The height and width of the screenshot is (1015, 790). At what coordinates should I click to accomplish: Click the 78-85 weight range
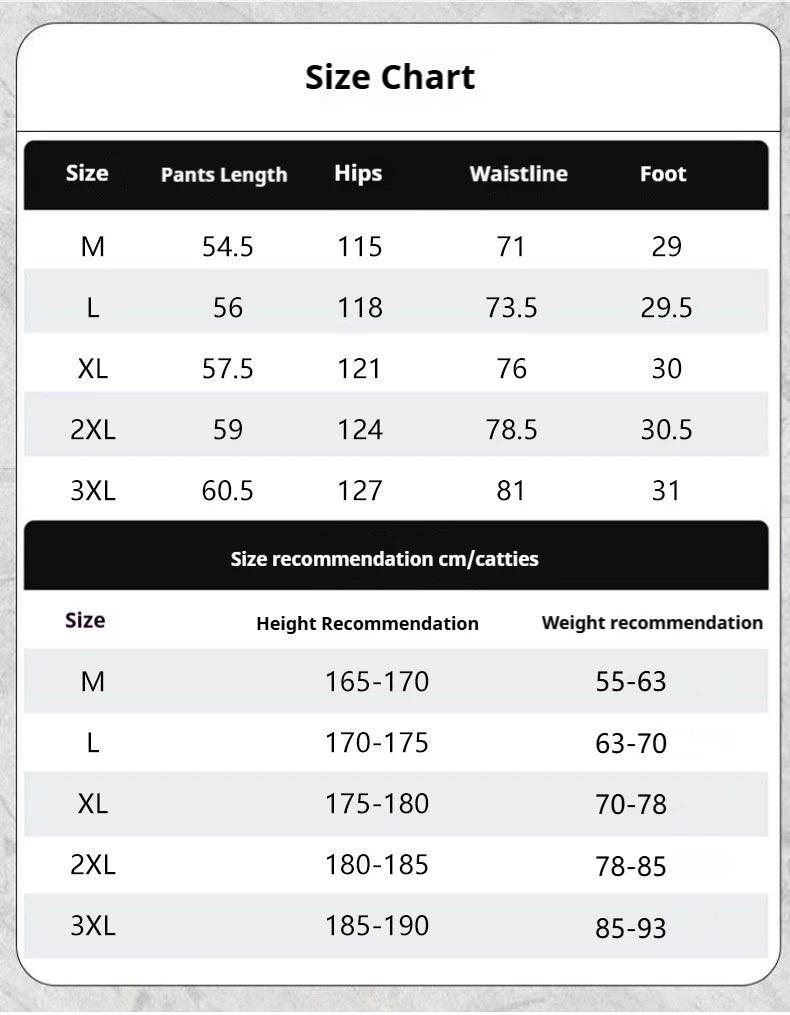tap(631, 866)
